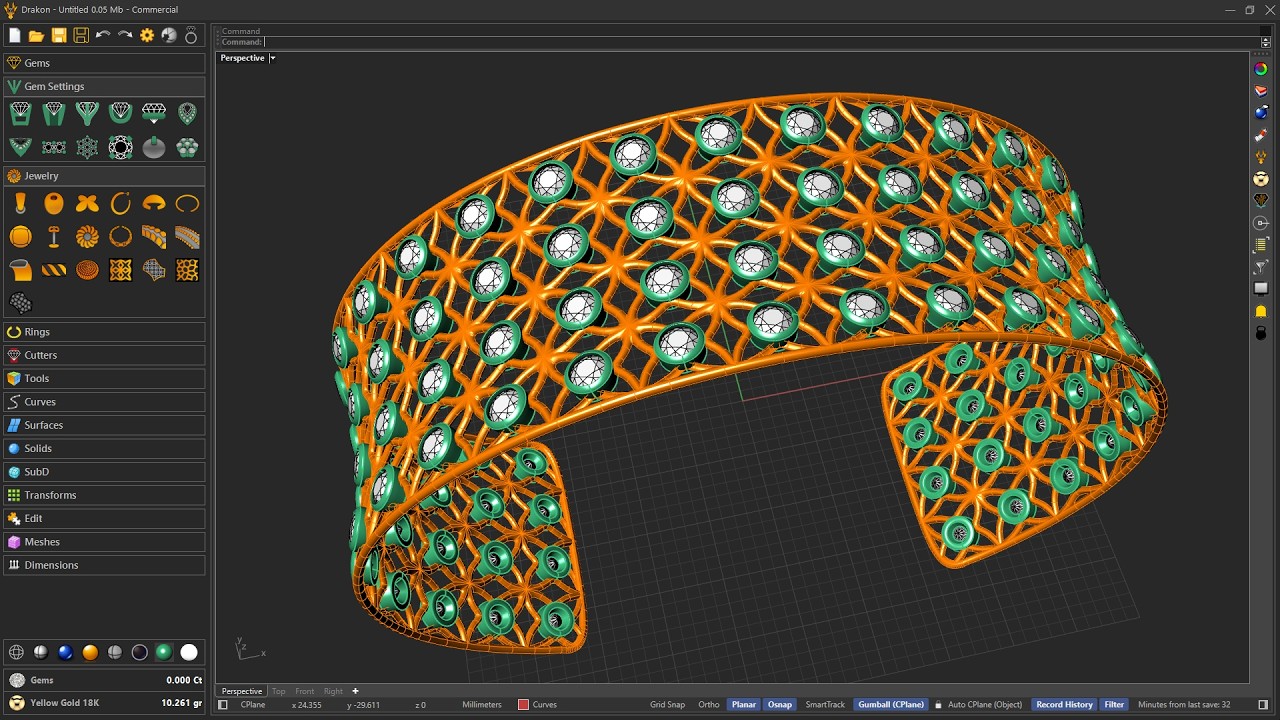This screenshot has width=1280, height=720.
Task: Toggle Gumball (CPlane) in status bar
Action: pos(891,705)
